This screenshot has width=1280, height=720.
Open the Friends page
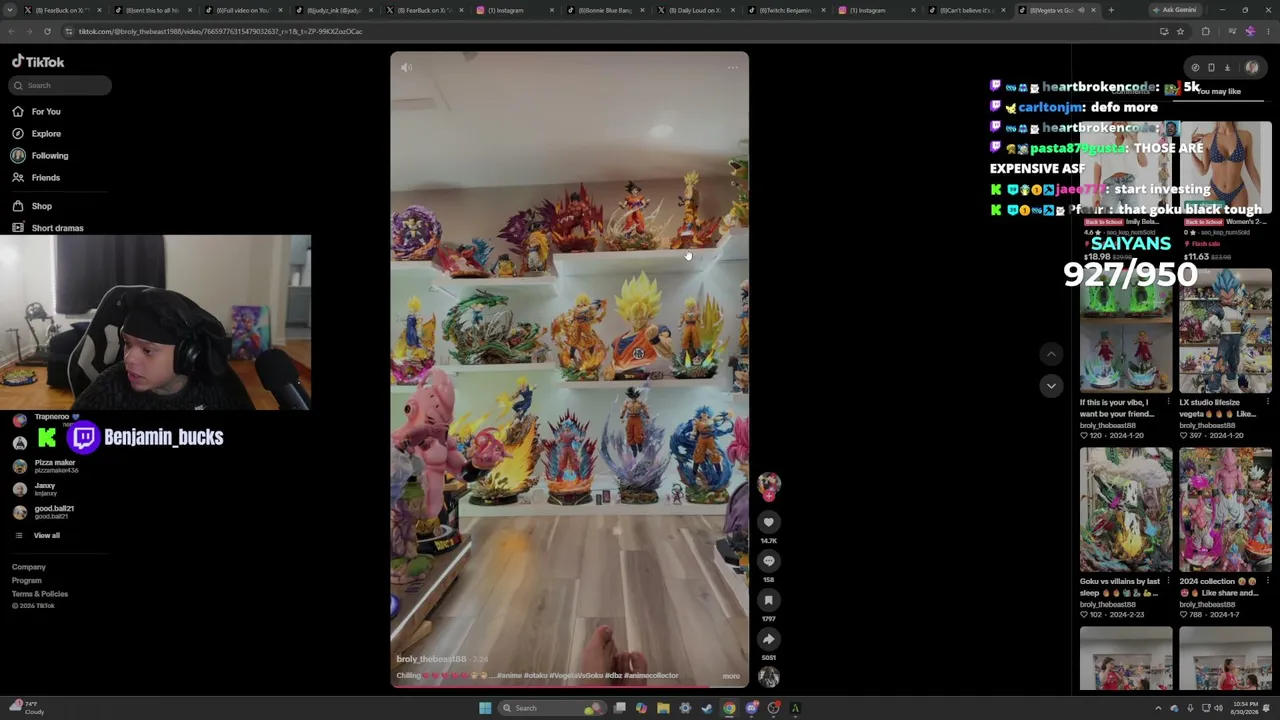point(46,177)
